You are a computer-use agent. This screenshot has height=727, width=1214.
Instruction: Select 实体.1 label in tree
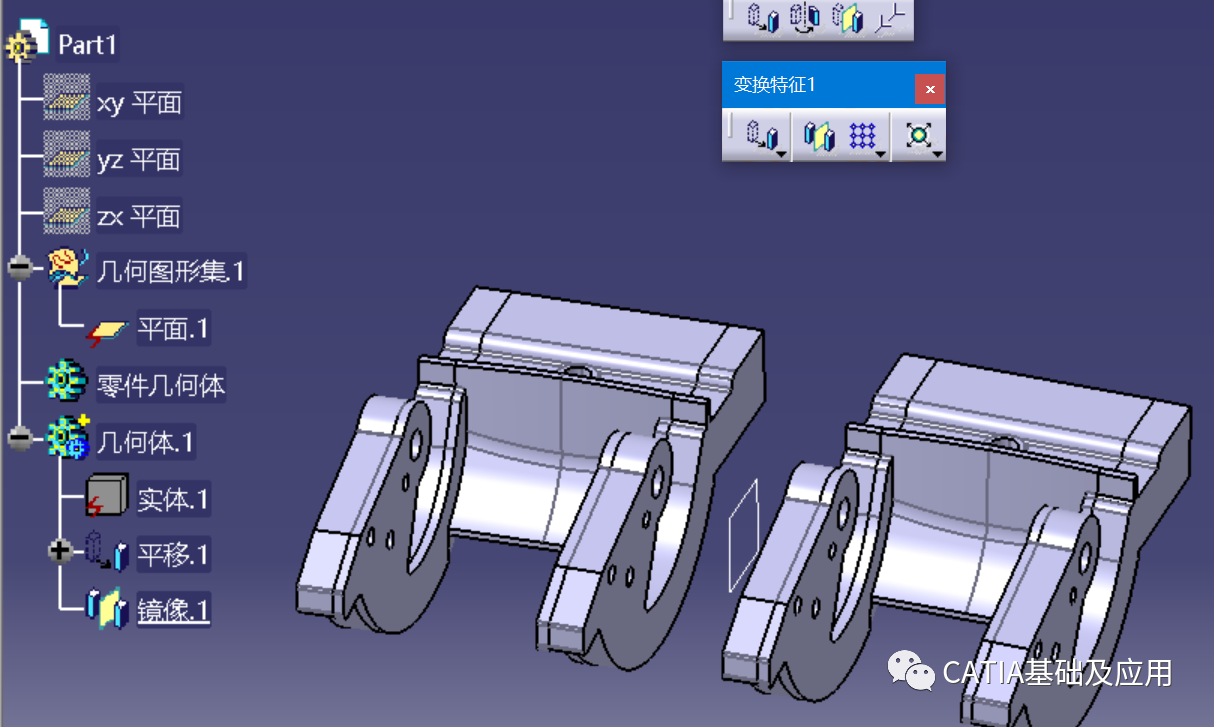coord(174,498)
